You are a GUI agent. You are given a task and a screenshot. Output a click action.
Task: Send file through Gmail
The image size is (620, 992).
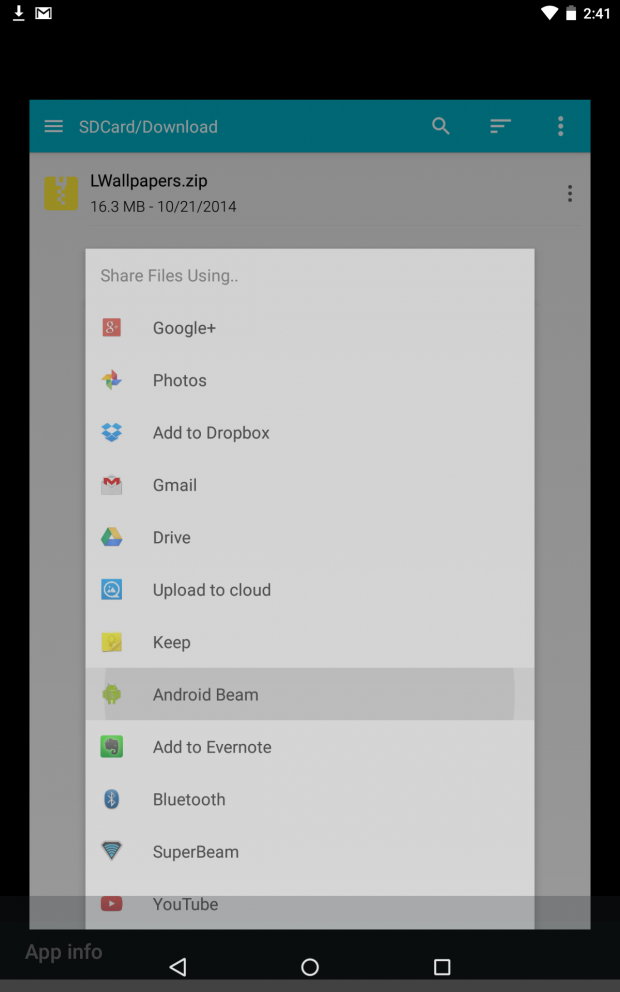[310, 485]
